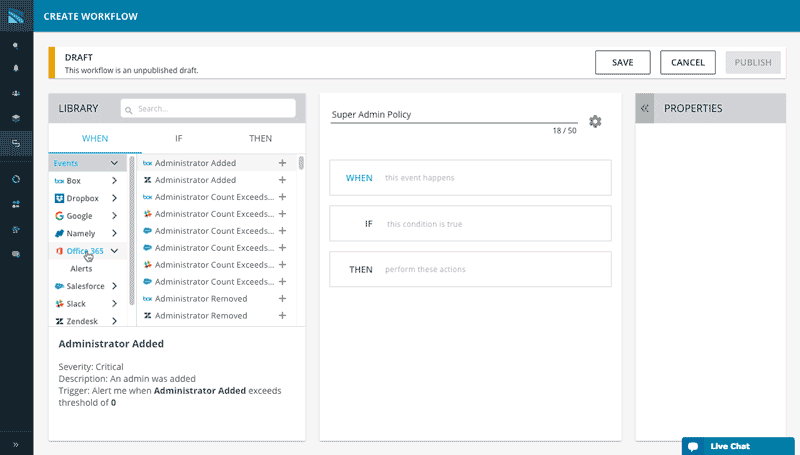Expand the Dropbox events category
This screenshot has height=455, width=800.
coord(115,198)
